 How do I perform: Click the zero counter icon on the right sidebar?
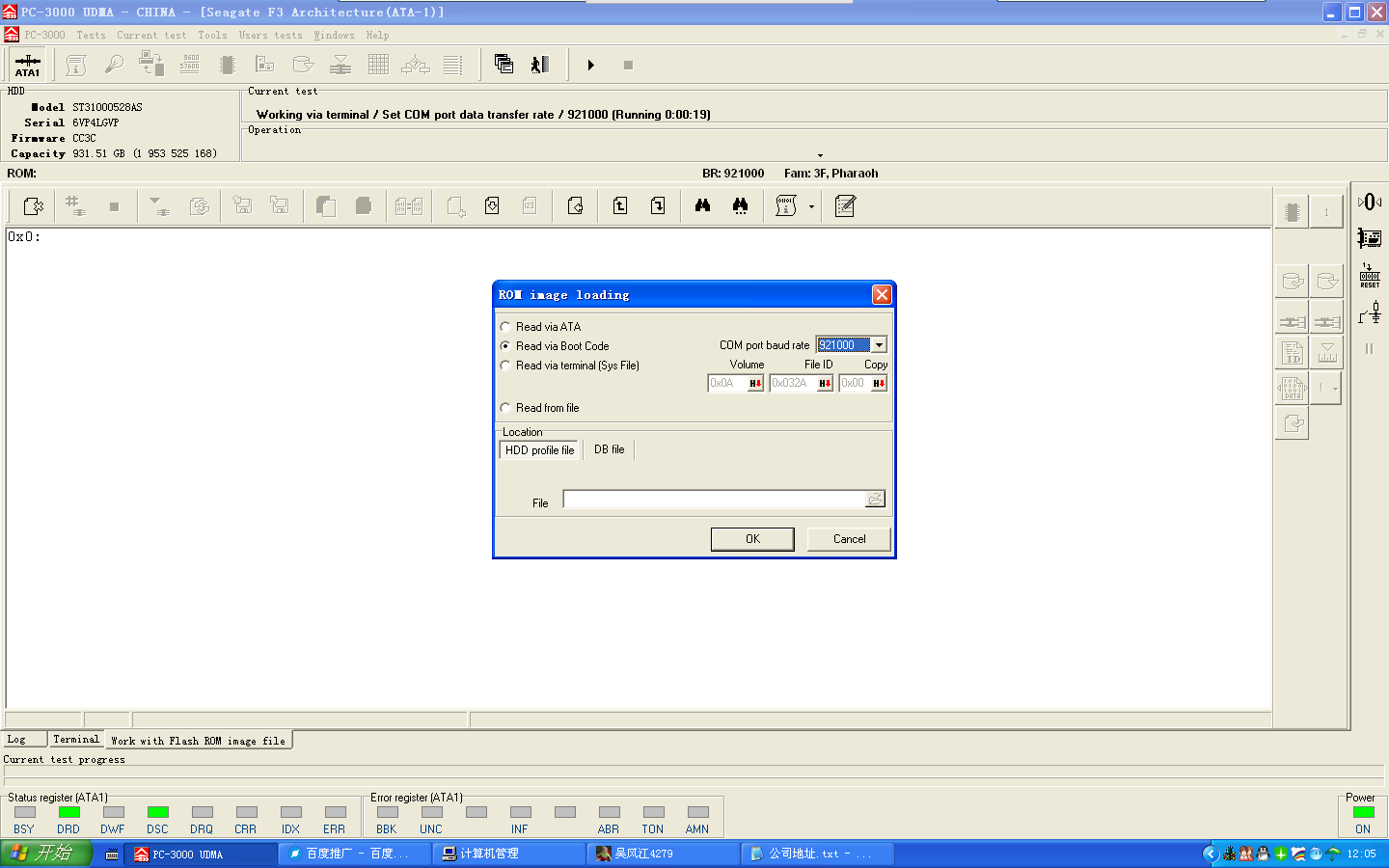1370,202
